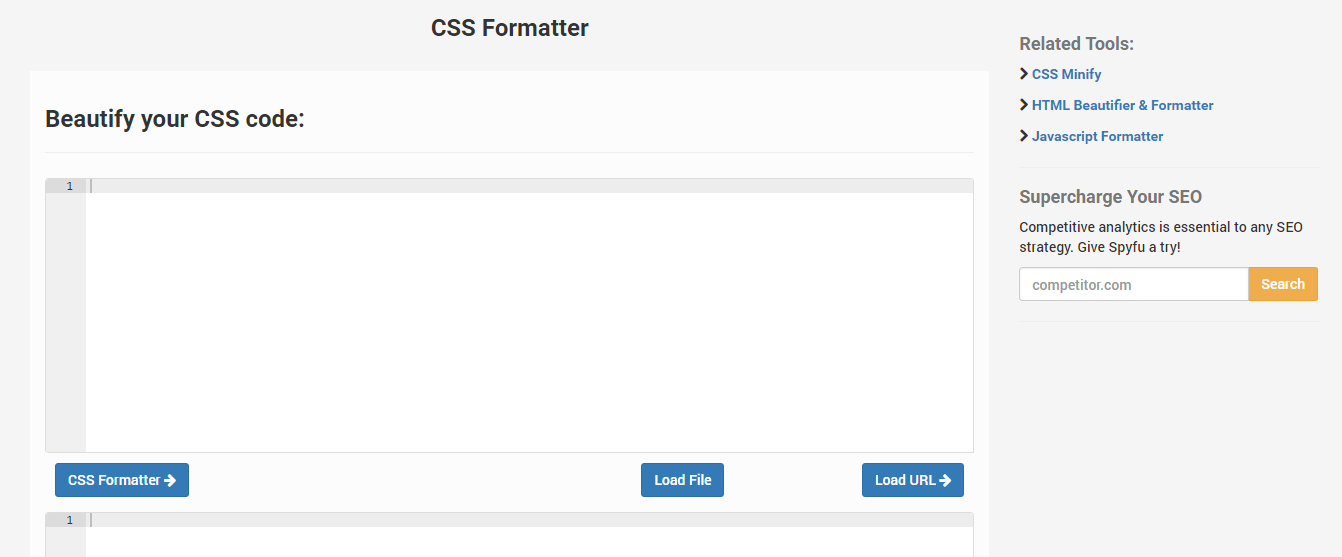This screenshot has width=1342, height=557.
Task: Click the CSS Formatter page title
Action: coord(510,28)
